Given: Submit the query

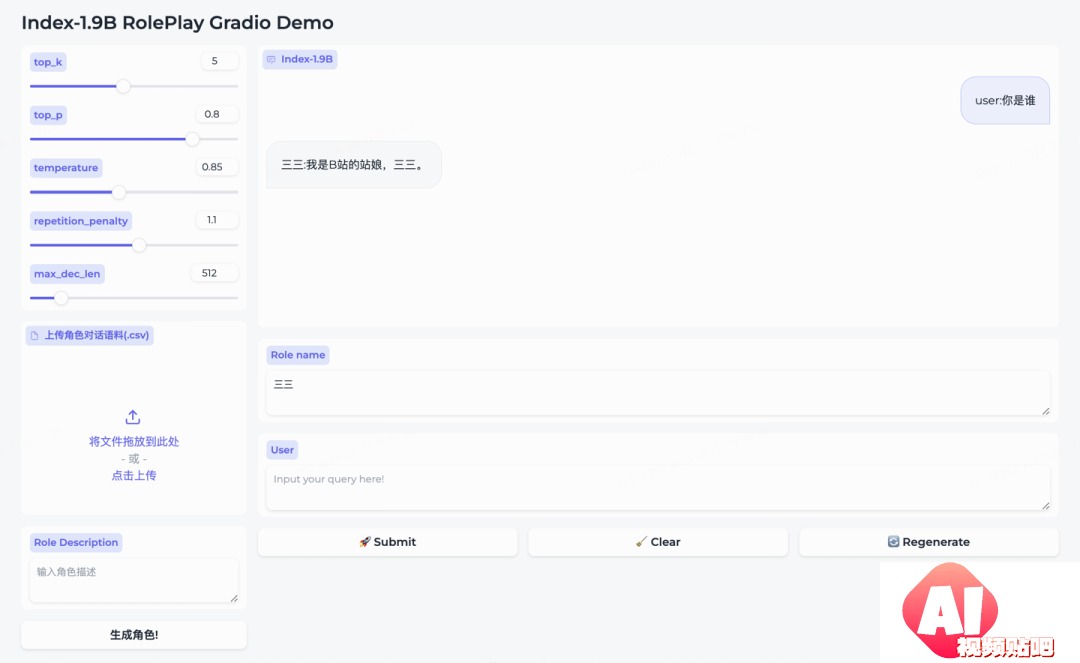Looking at the screenshot, I should [x=388, y=542].
